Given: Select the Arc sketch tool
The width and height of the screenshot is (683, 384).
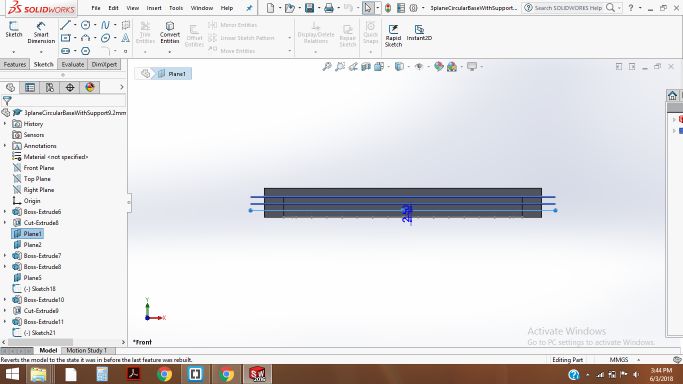Looking at the screenshot, I should pyautogui.click(x=85, y=38).
